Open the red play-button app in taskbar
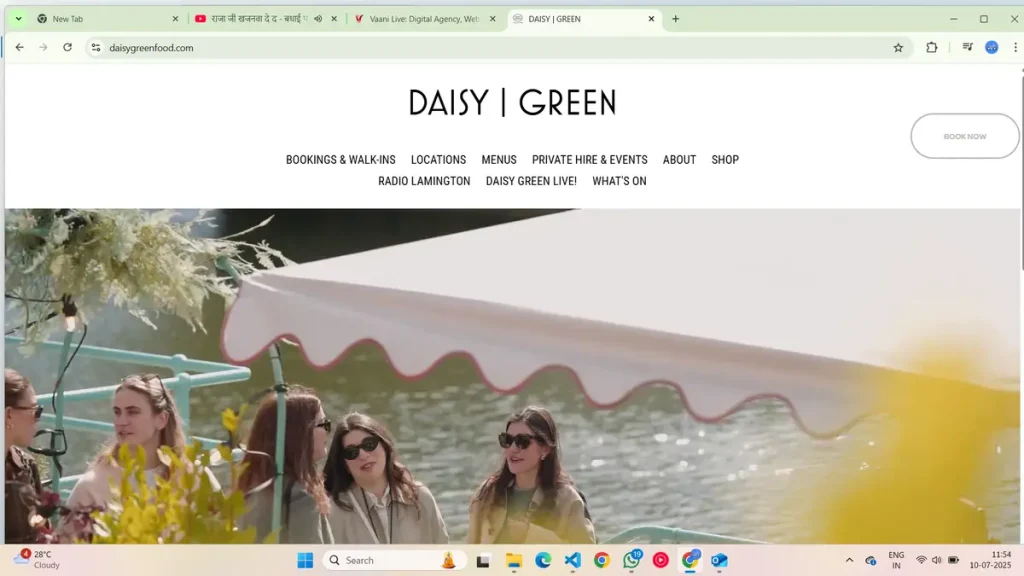 660,560
